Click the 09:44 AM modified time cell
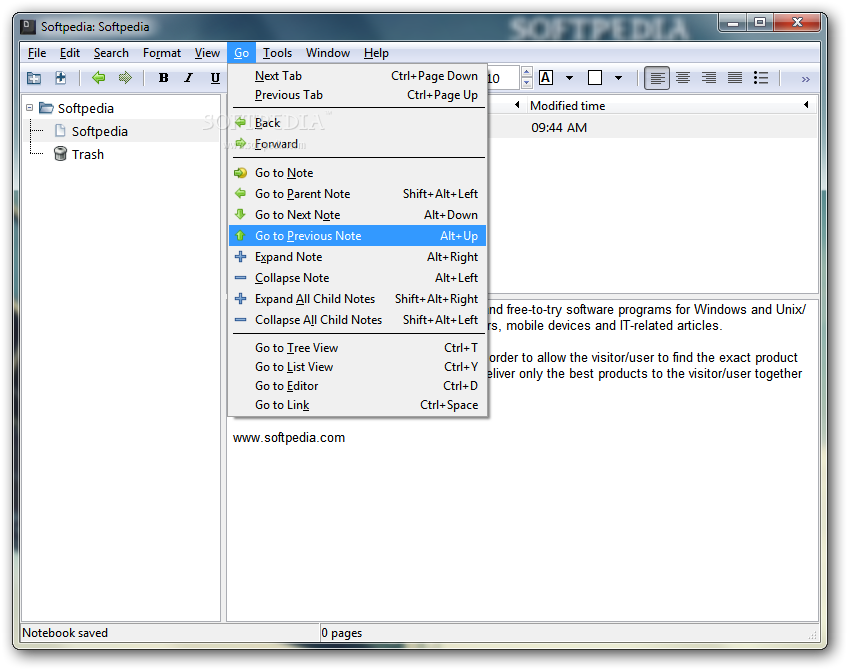848x670 pixels. (x=559, y=128)
